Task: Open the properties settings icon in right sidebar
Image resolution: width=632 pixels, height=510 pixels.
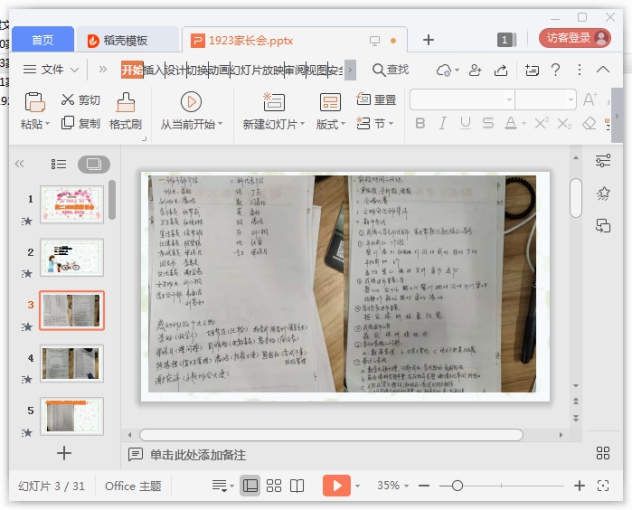Action: [603, 161]
